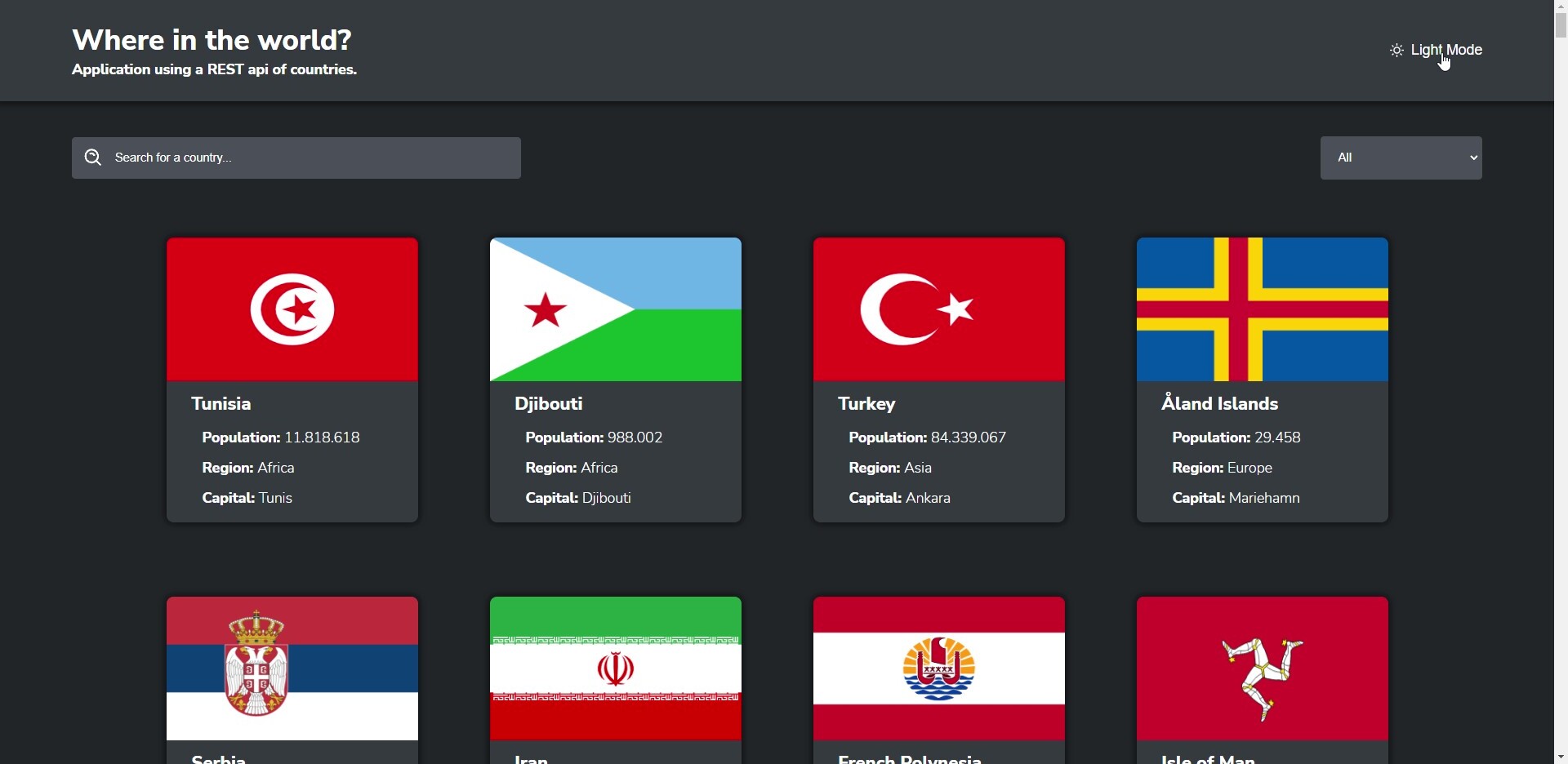
Task: Open the Isle of Man flag image
Action: 1263,668
